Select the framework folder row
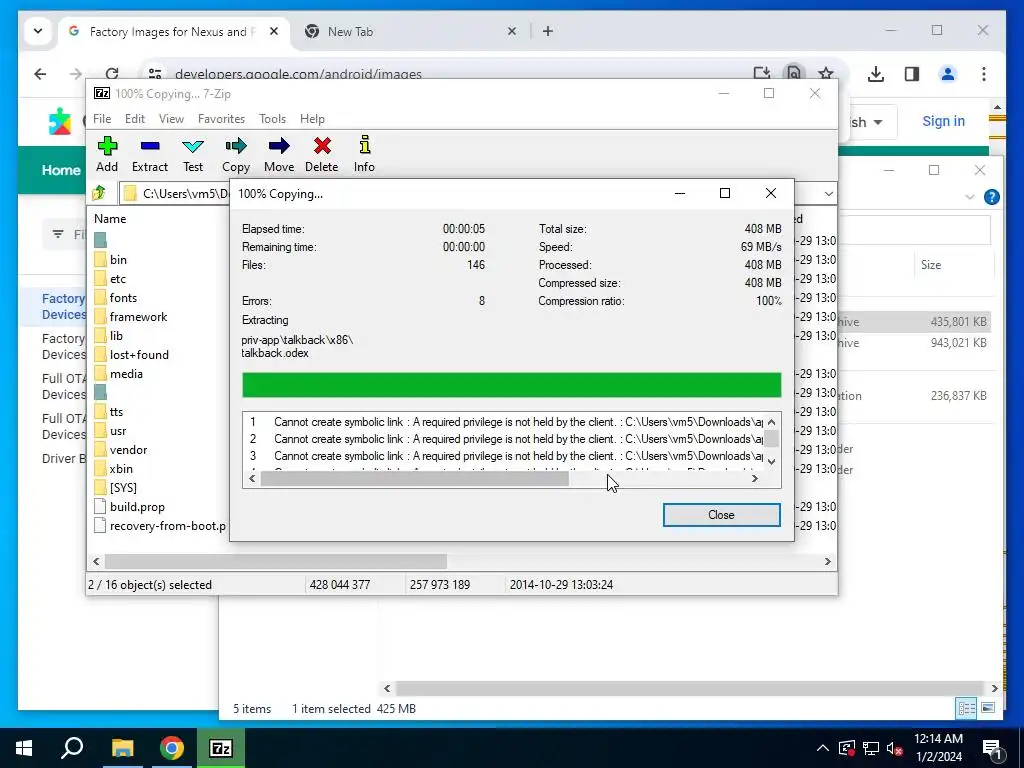Screen dimensions: 1024x768 point(138,317)
